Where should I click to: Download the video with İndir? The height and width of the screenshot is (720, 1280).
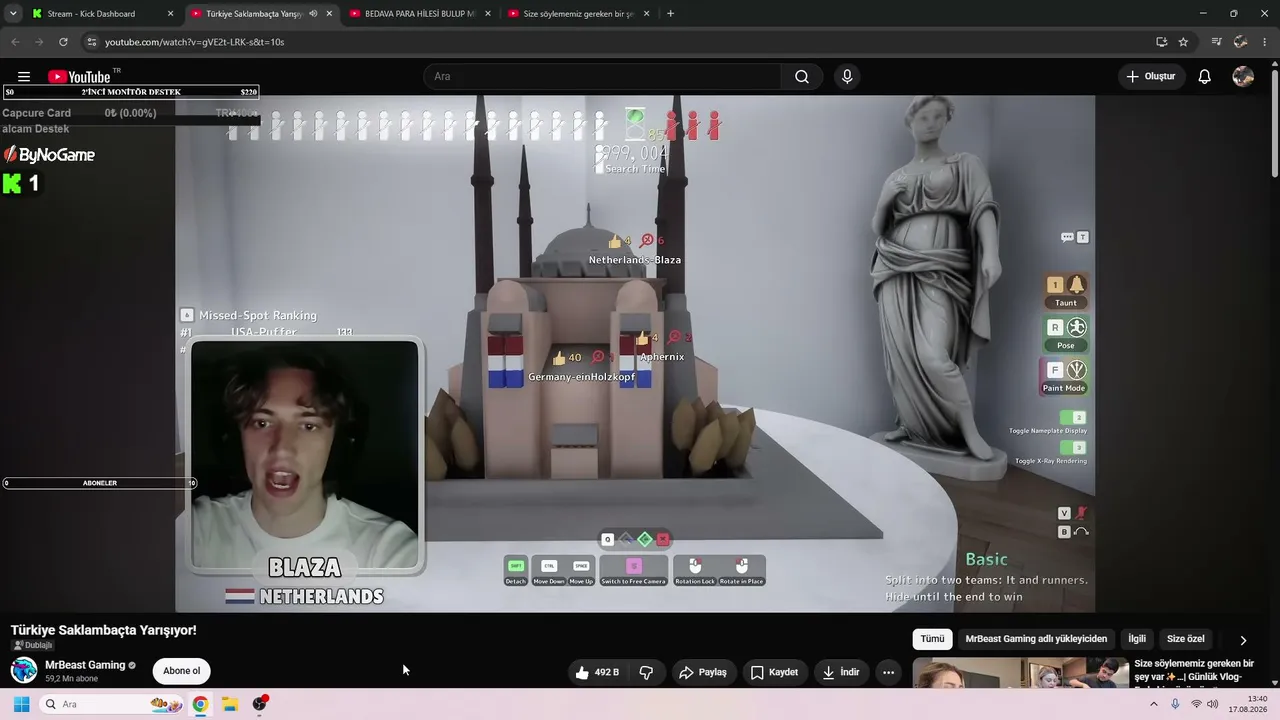(x=841, y=672)
